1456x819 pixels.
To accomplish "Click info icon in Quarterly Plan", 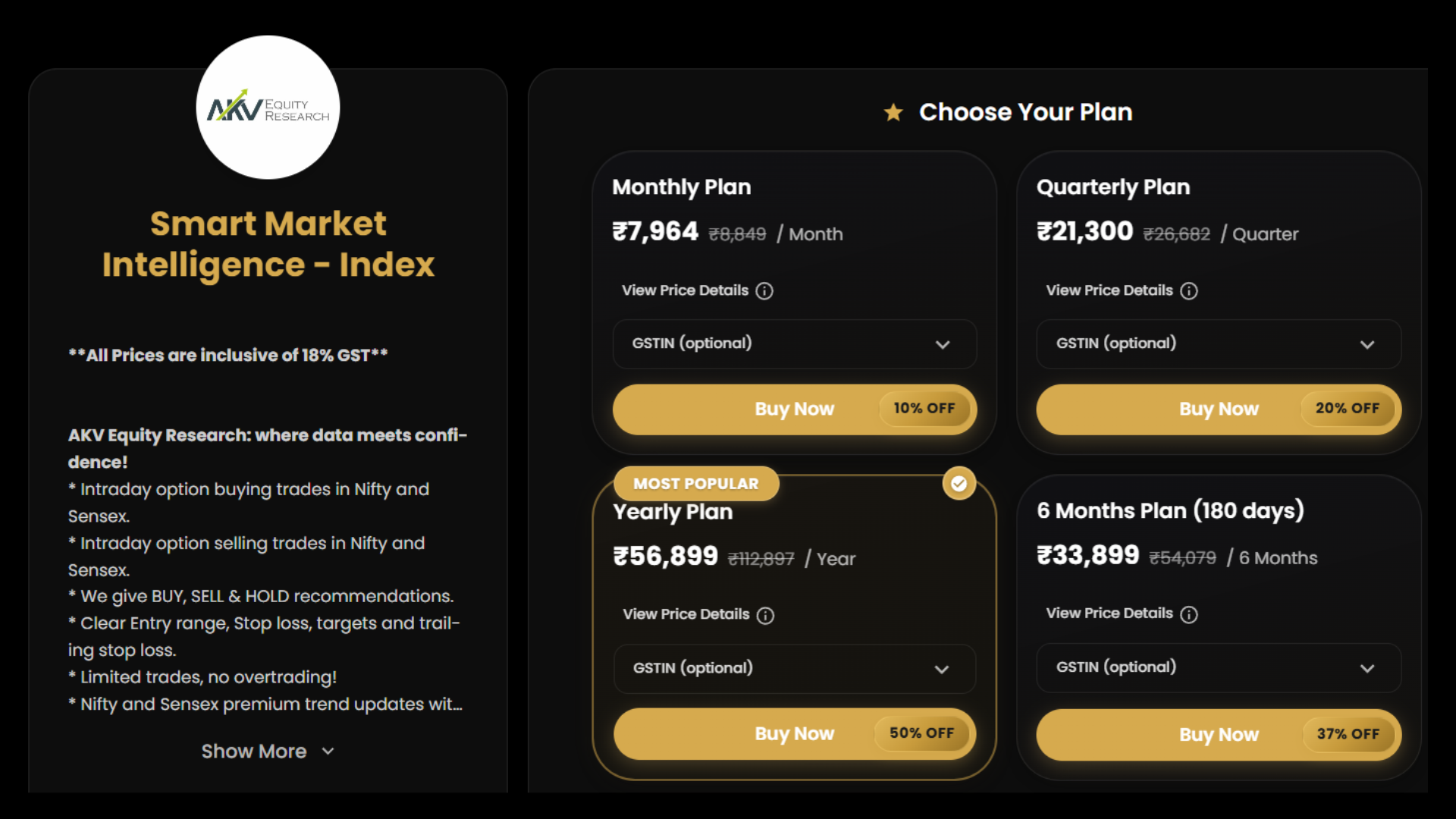I will (x=1189, y=291).
